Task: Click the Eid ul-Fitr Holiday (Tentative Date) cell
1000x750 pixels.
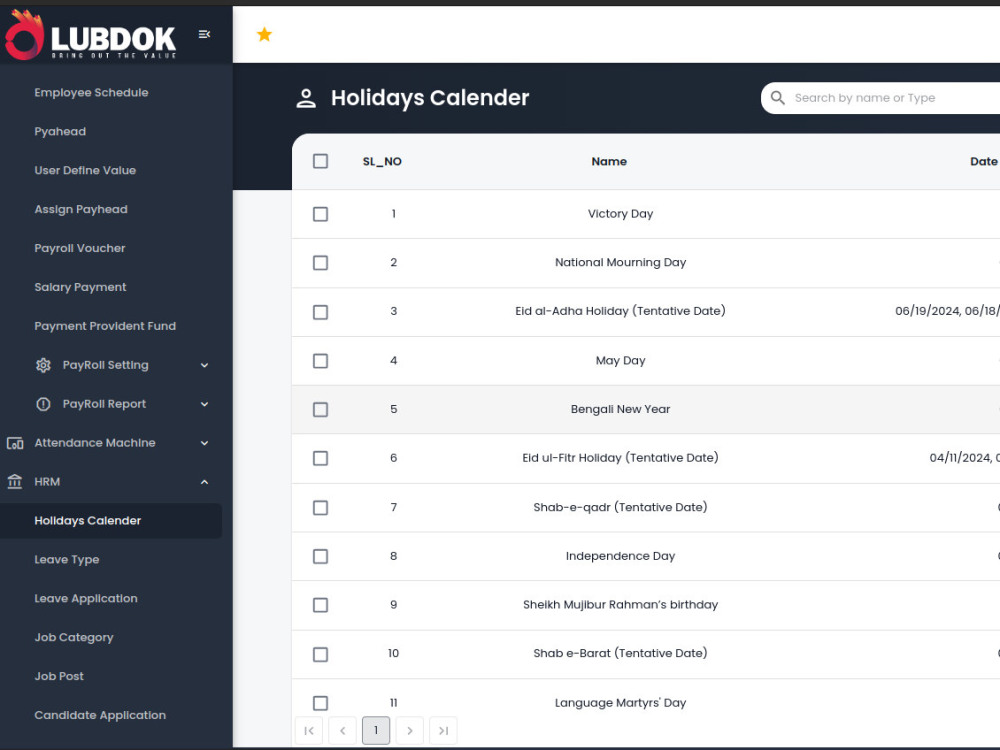Action: 621,458
